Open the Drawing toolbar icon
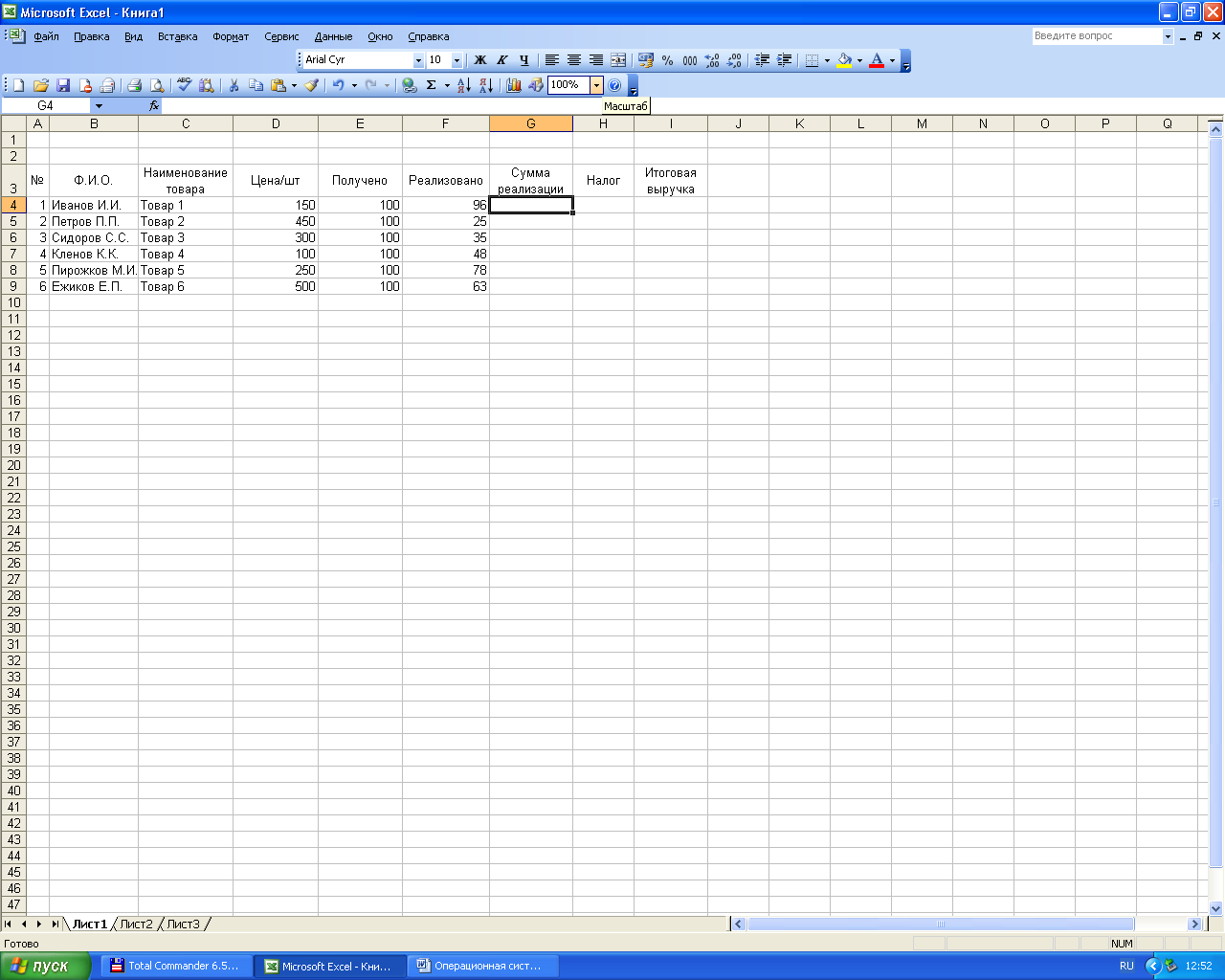This screenshot has height=980, width=1225. (x=536, y=85)
